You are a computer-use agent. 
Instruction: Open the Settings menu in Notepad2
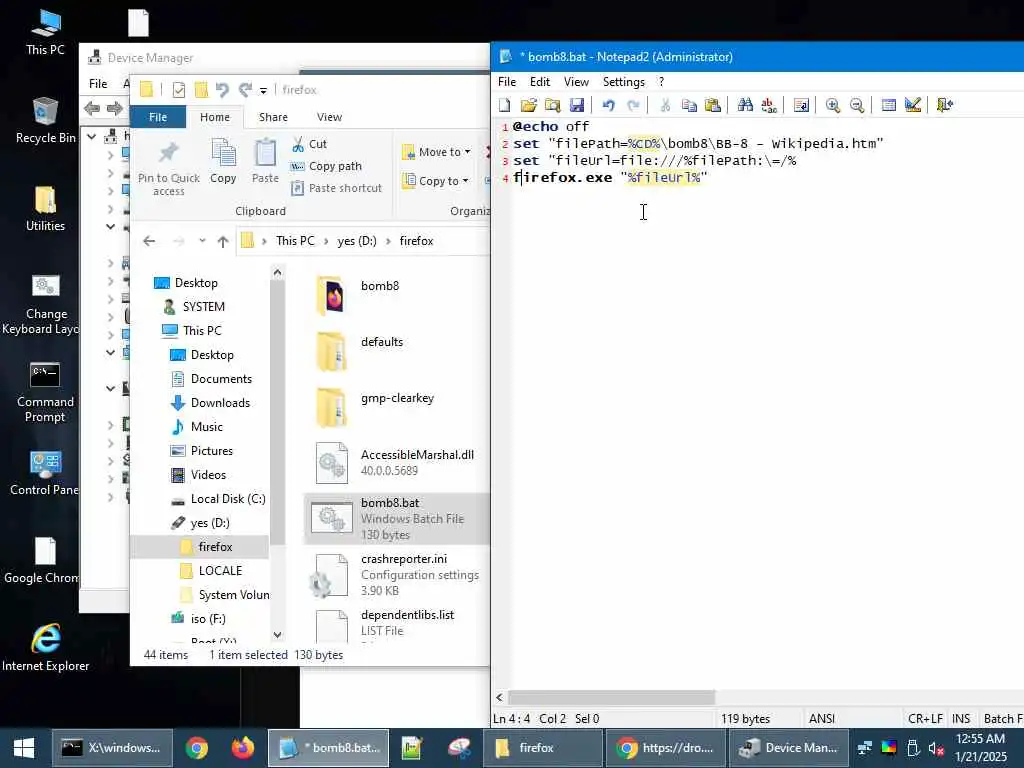click(624, 82)
